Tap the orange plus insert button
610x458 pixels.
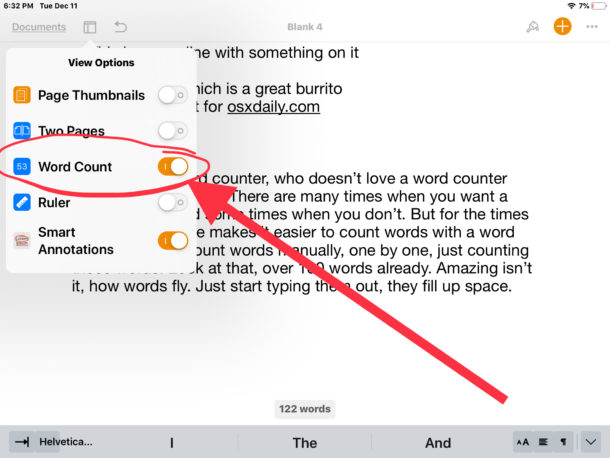pos(562,26)
